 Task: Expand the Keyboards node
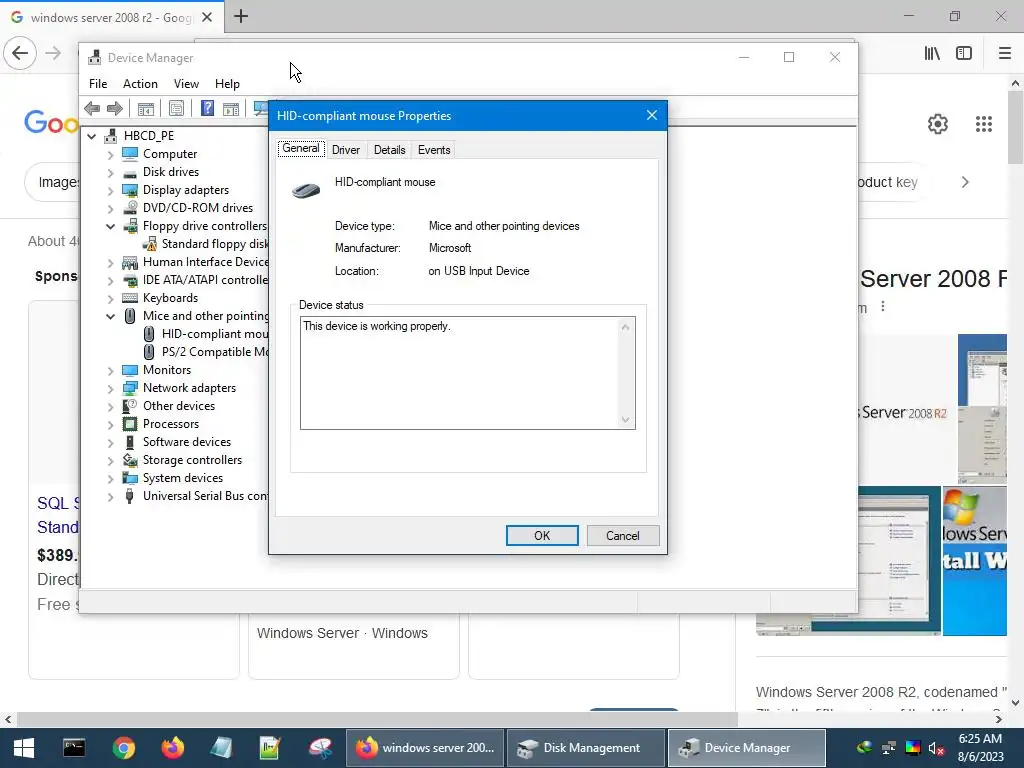click(110, 299)
